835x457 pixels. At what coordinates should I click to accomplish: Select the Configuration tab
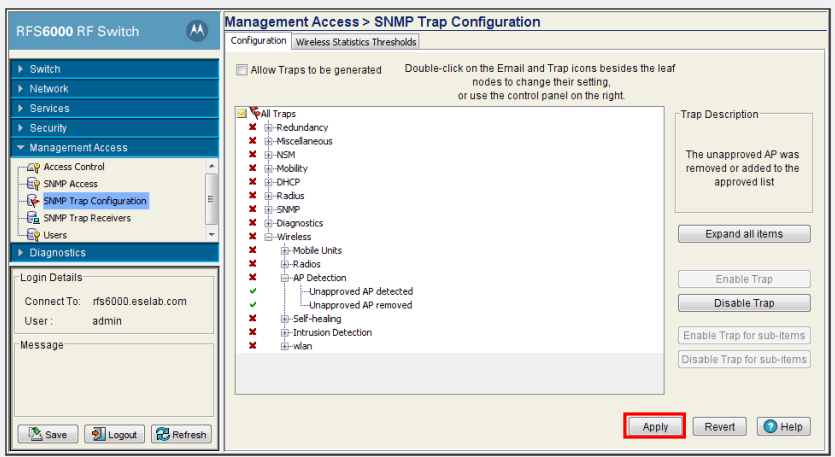pos(258,40)
